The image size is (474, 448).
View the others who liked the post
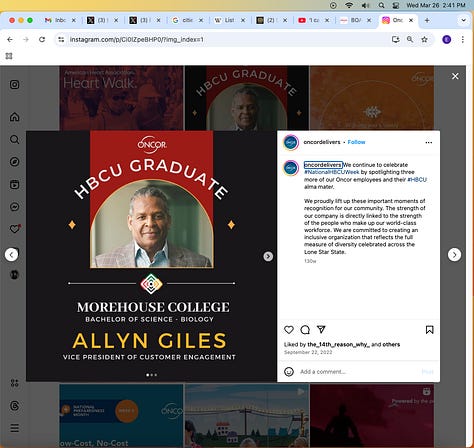[391, 344]
